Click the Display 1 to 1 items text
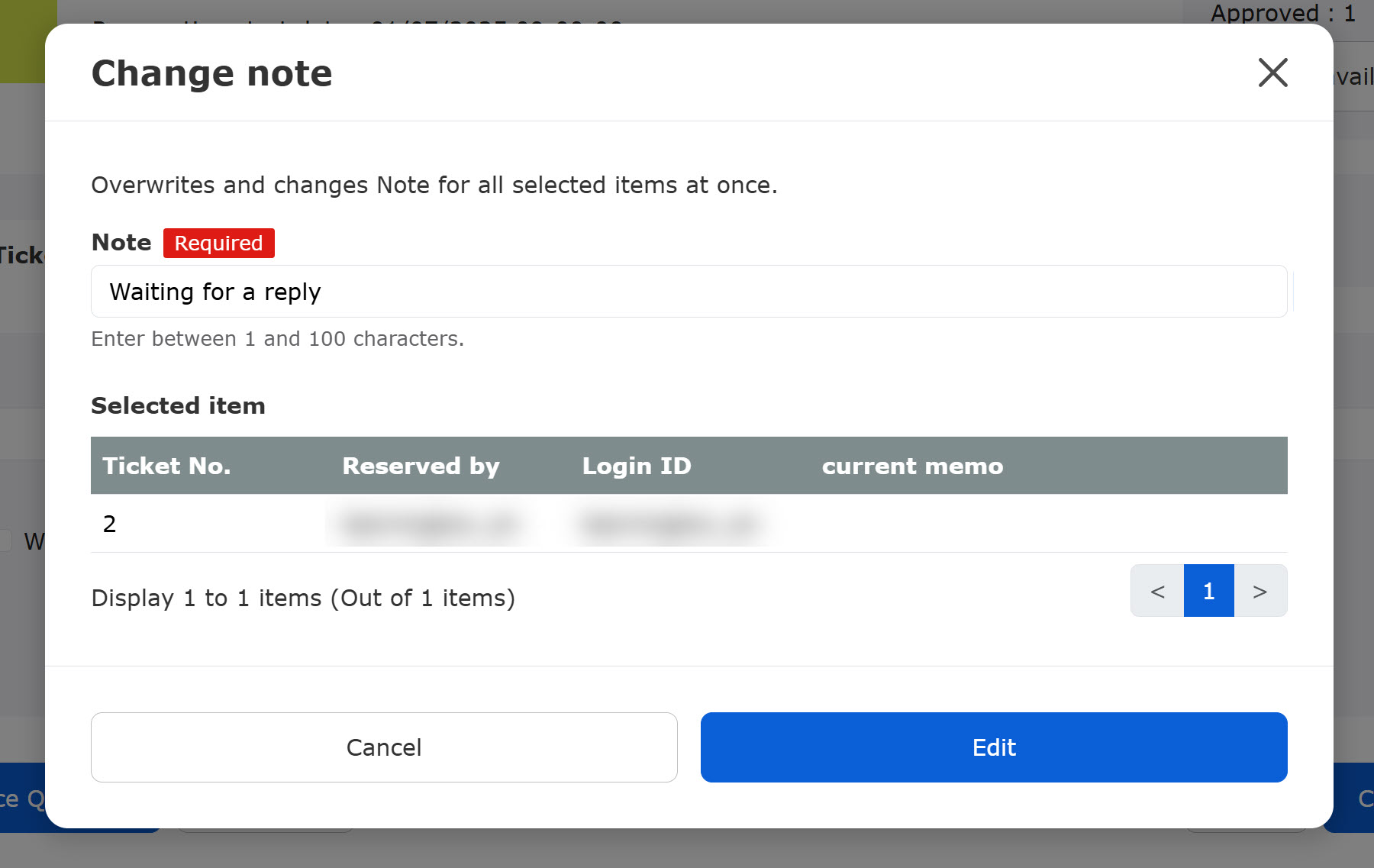1374x868 pixels. [x=303, y=598]
